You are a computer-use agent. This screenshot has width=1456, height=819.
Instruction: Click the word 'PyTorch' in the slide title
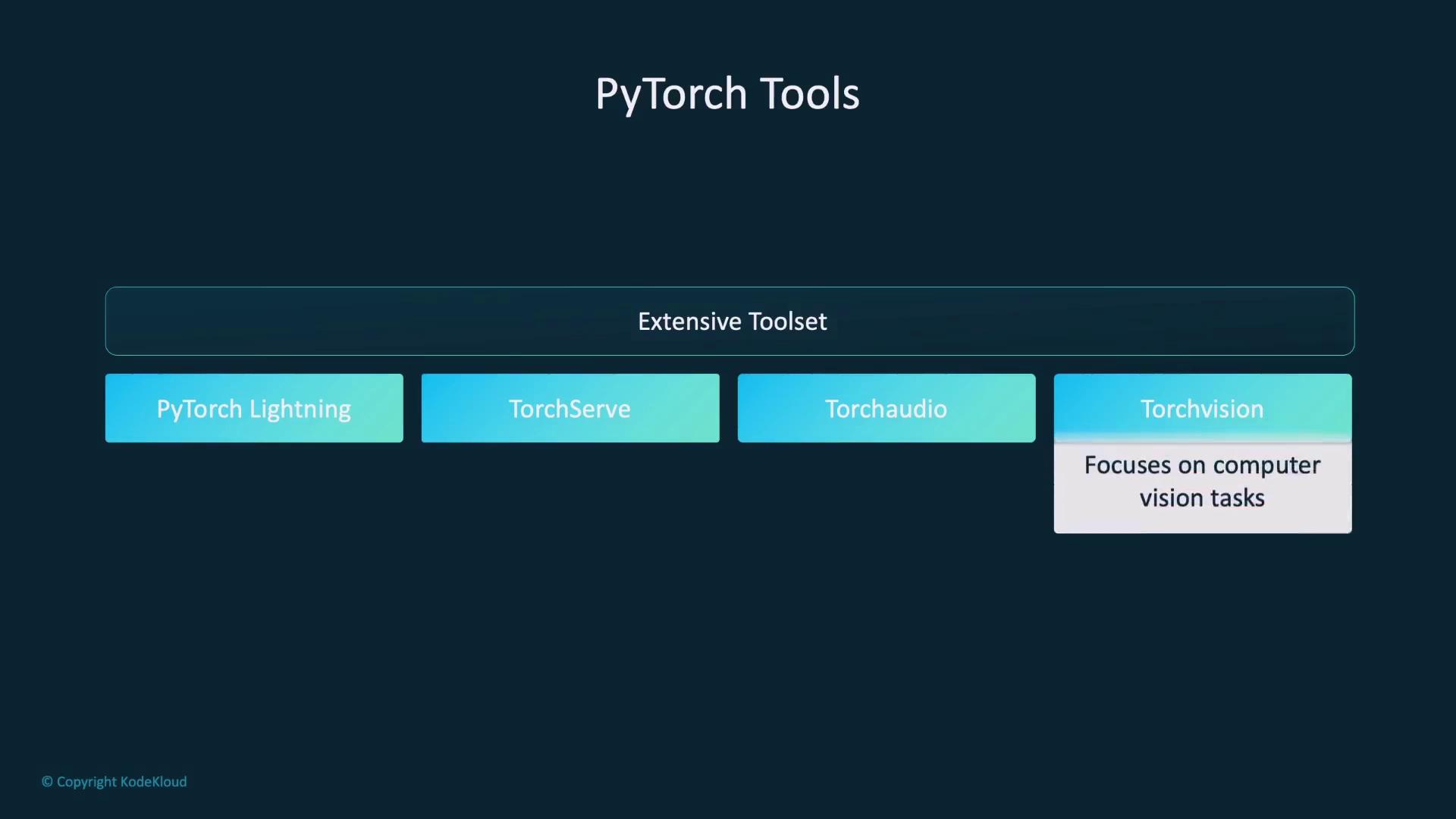671,94
